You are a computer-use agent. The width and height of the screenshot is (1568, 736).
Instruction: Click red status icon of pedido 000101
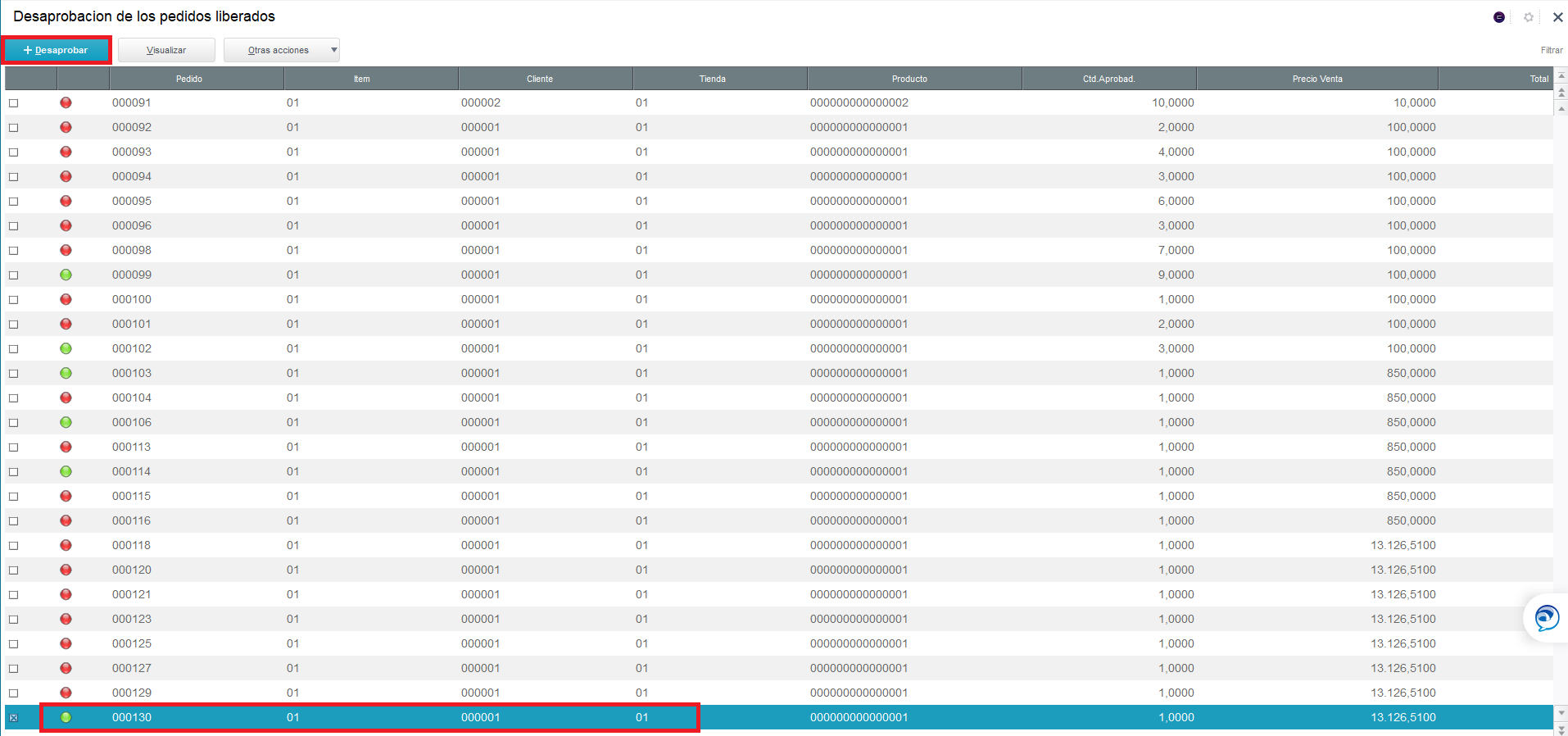66,324
